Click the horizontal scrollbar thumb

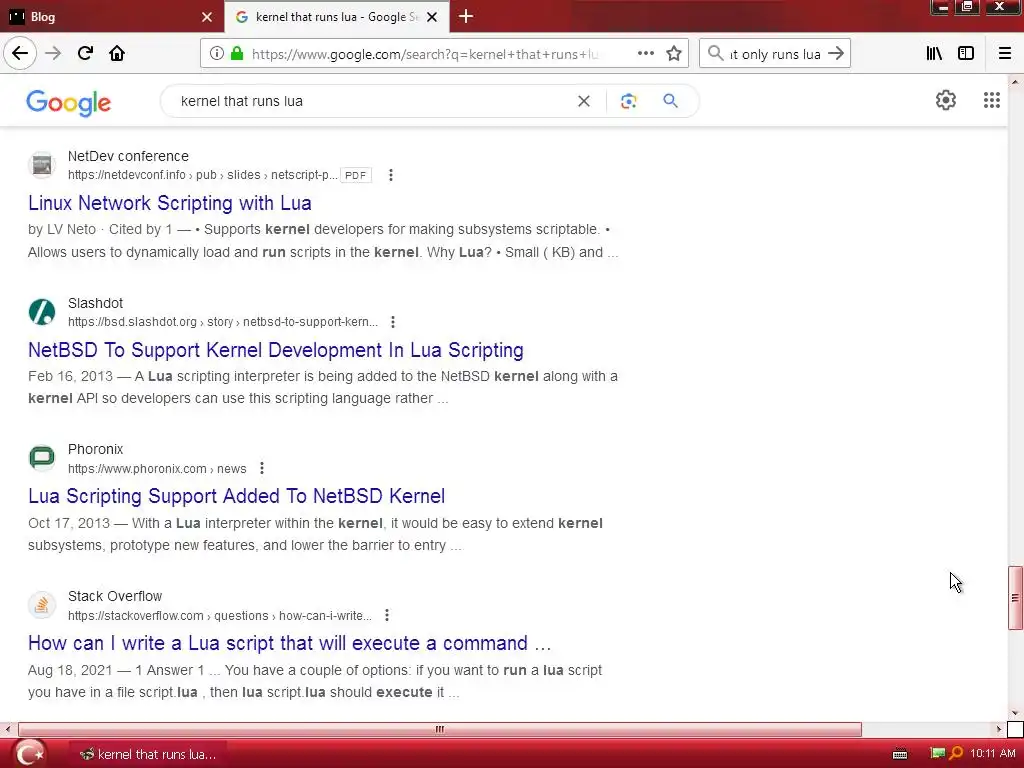click(440, 729)
